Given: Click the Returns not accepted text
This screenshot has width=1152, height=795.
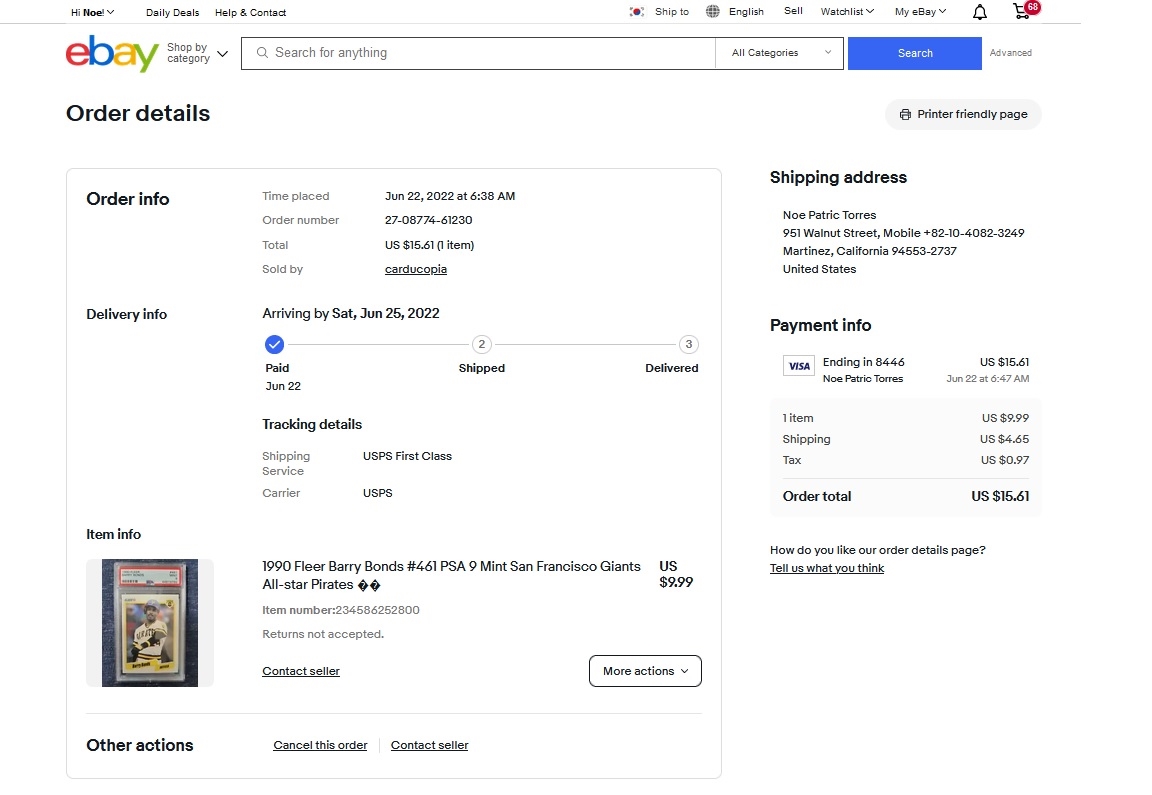Looking at the screenshot, I should pos(323,634).
